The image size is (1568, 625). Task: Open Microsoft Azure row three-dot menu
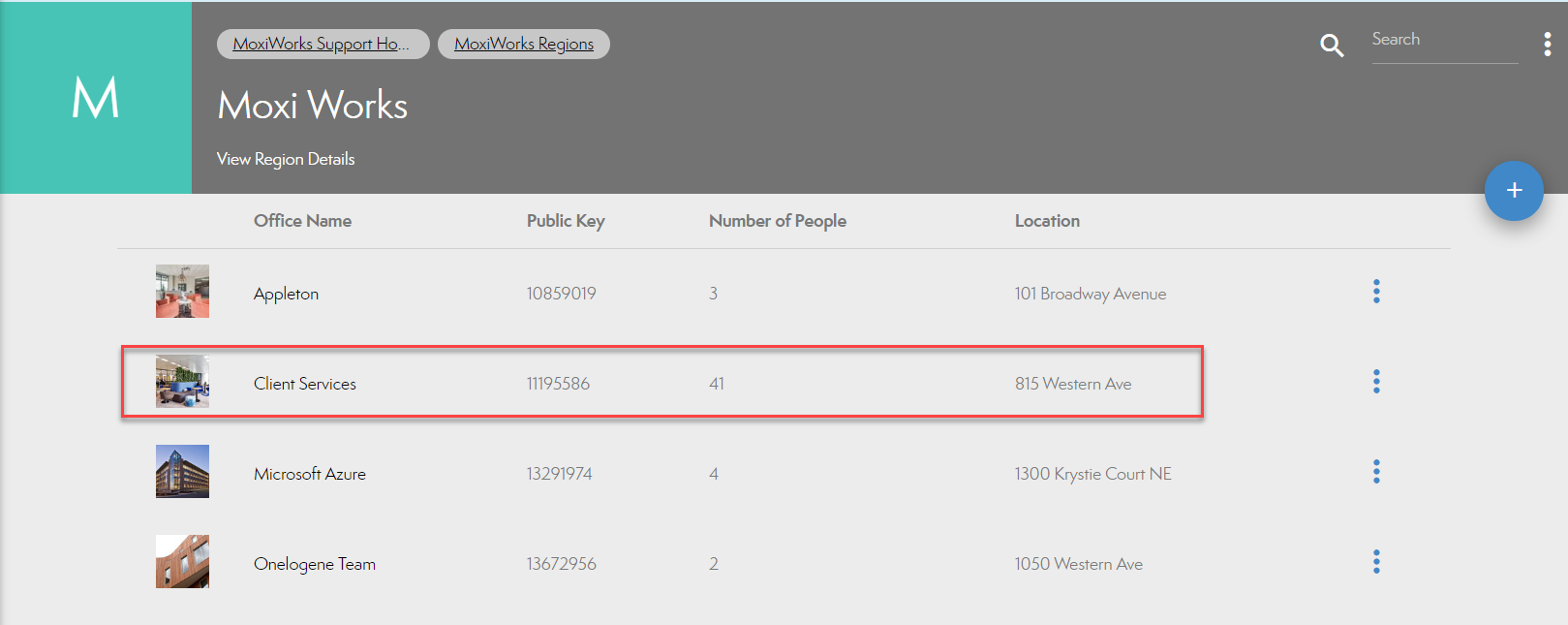click(1376, 472)
